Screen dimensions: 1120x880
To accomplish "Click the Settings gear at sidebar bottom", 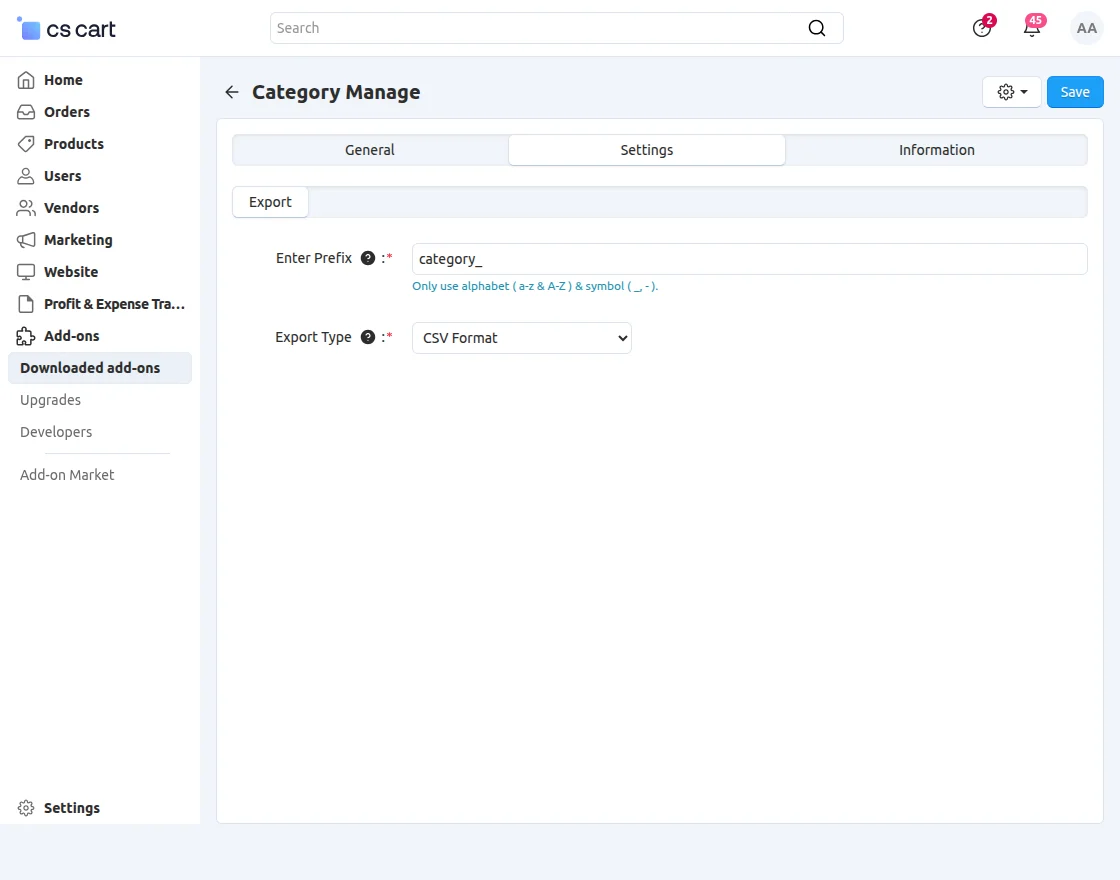I will [25, 807].
